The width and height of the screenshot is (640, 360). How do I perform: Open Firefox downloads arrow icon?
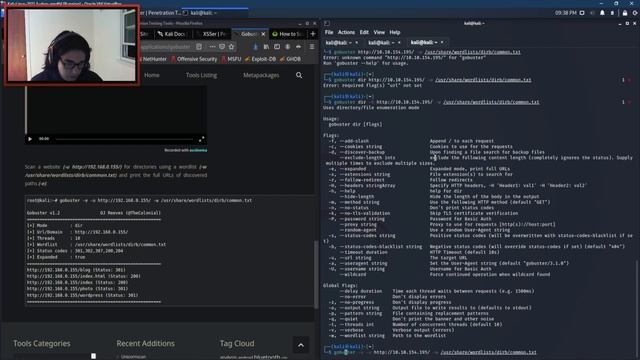(256, 47)
